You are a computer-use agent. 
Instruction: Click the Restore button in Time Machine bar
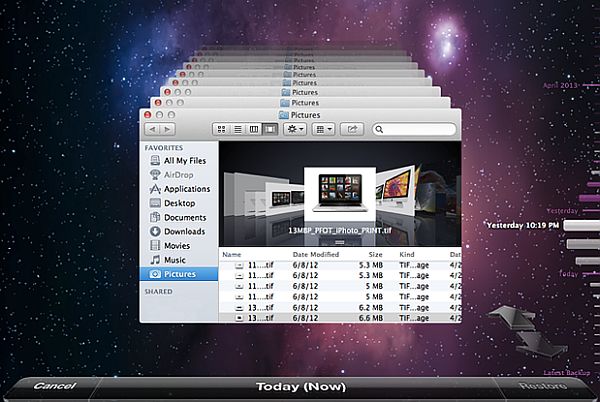point(543,386)
